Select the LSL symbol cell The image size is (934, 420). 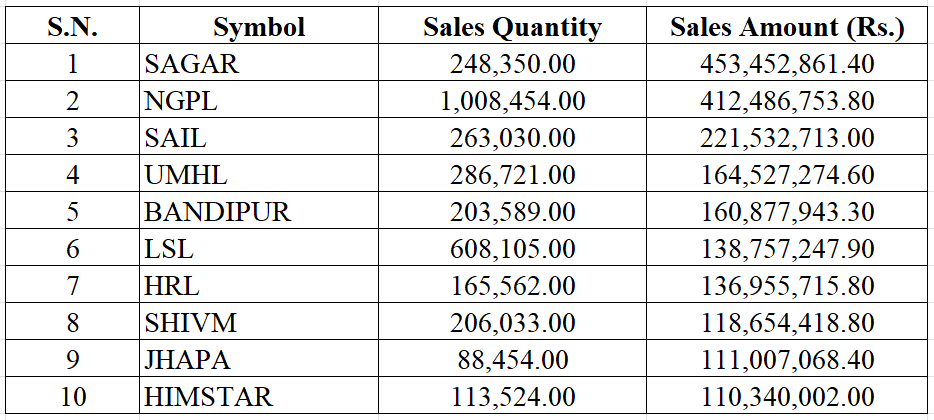tap(169, 250)
